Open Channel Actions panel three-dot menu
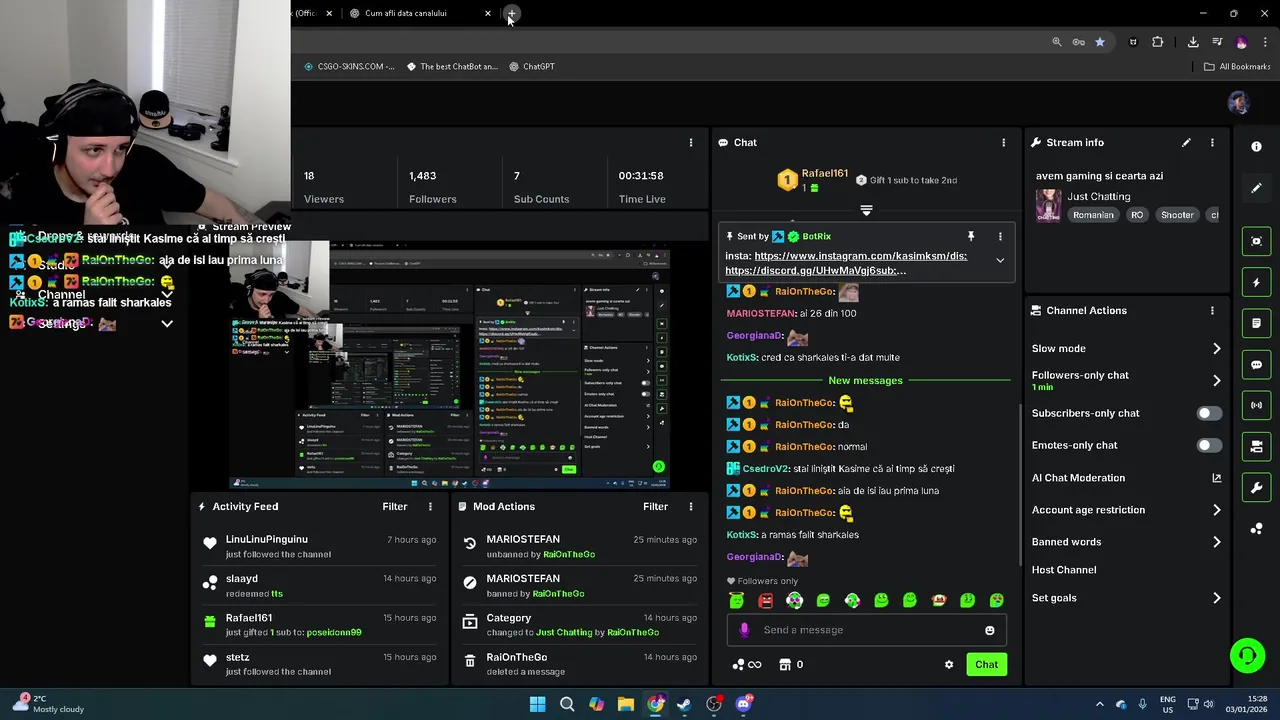1280x720 pixels. pos(1212,311)
